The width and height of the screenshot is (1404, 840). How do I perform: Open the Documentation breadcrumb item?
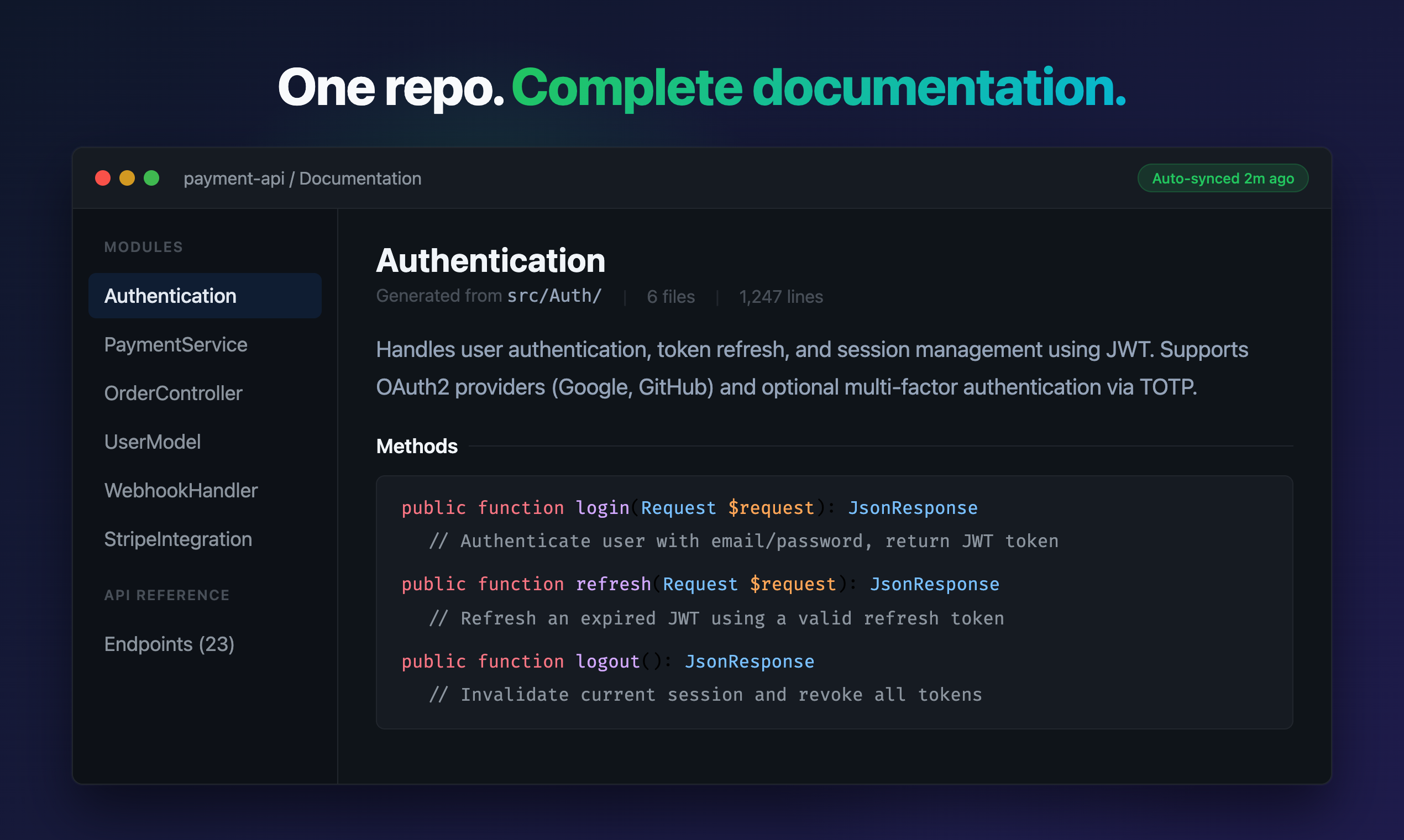[x=360, y=178]
